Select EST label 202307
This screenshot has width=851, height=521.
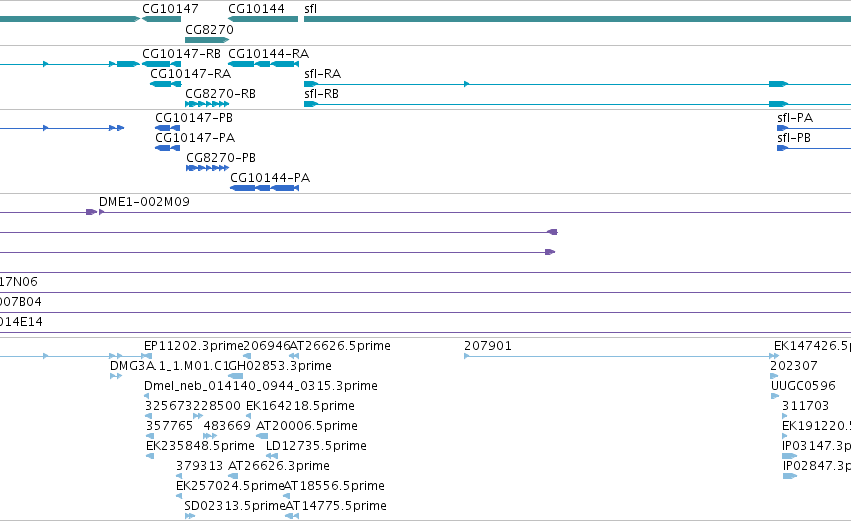[x=793, y=366]
